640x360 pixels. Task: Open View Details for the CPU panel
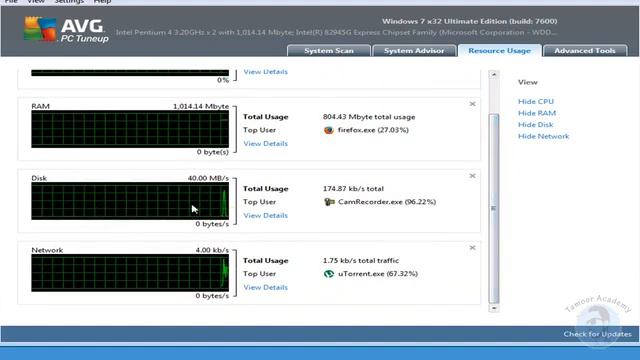click(x=266, y=72)
